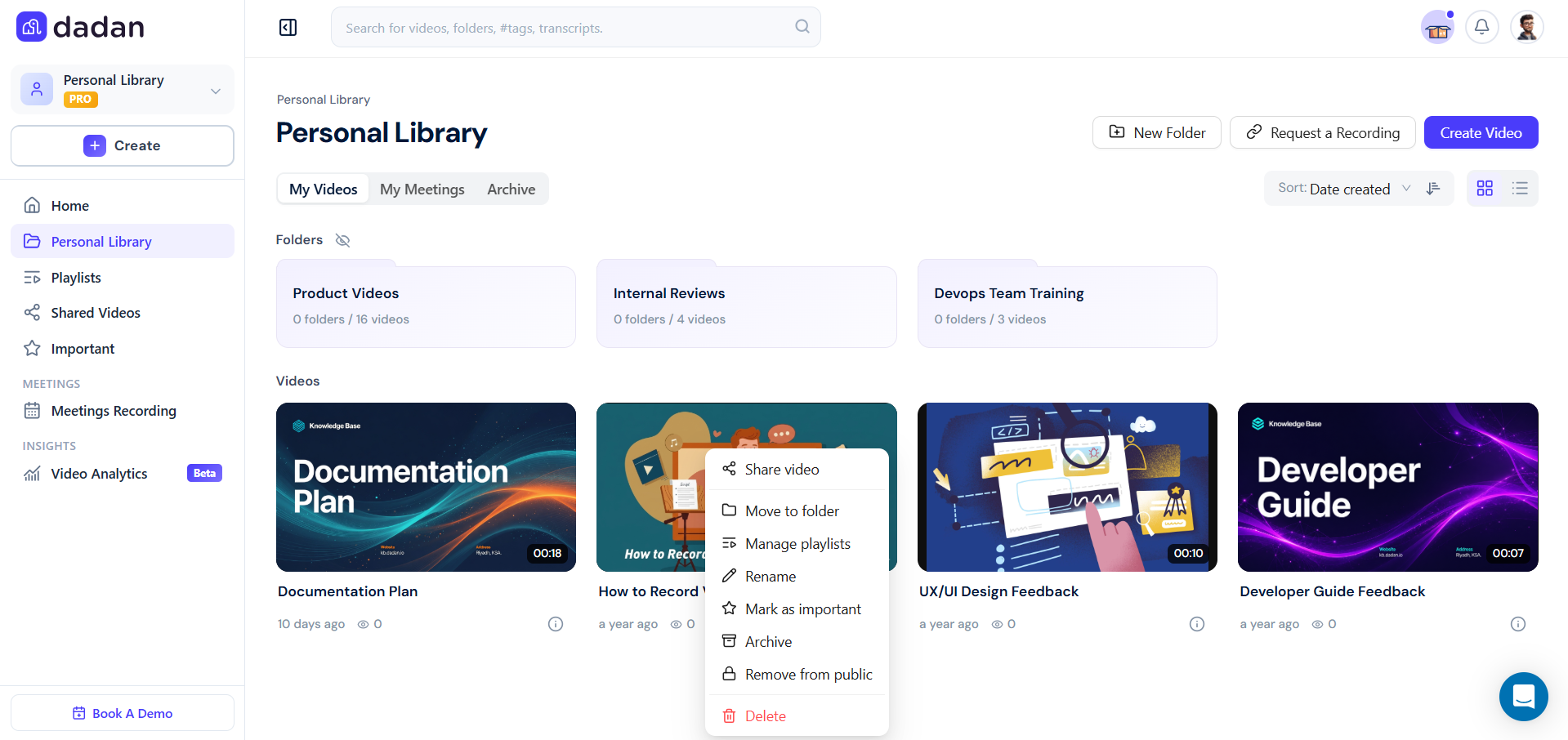Show info for Documentation Plan video

click(556, 624)
